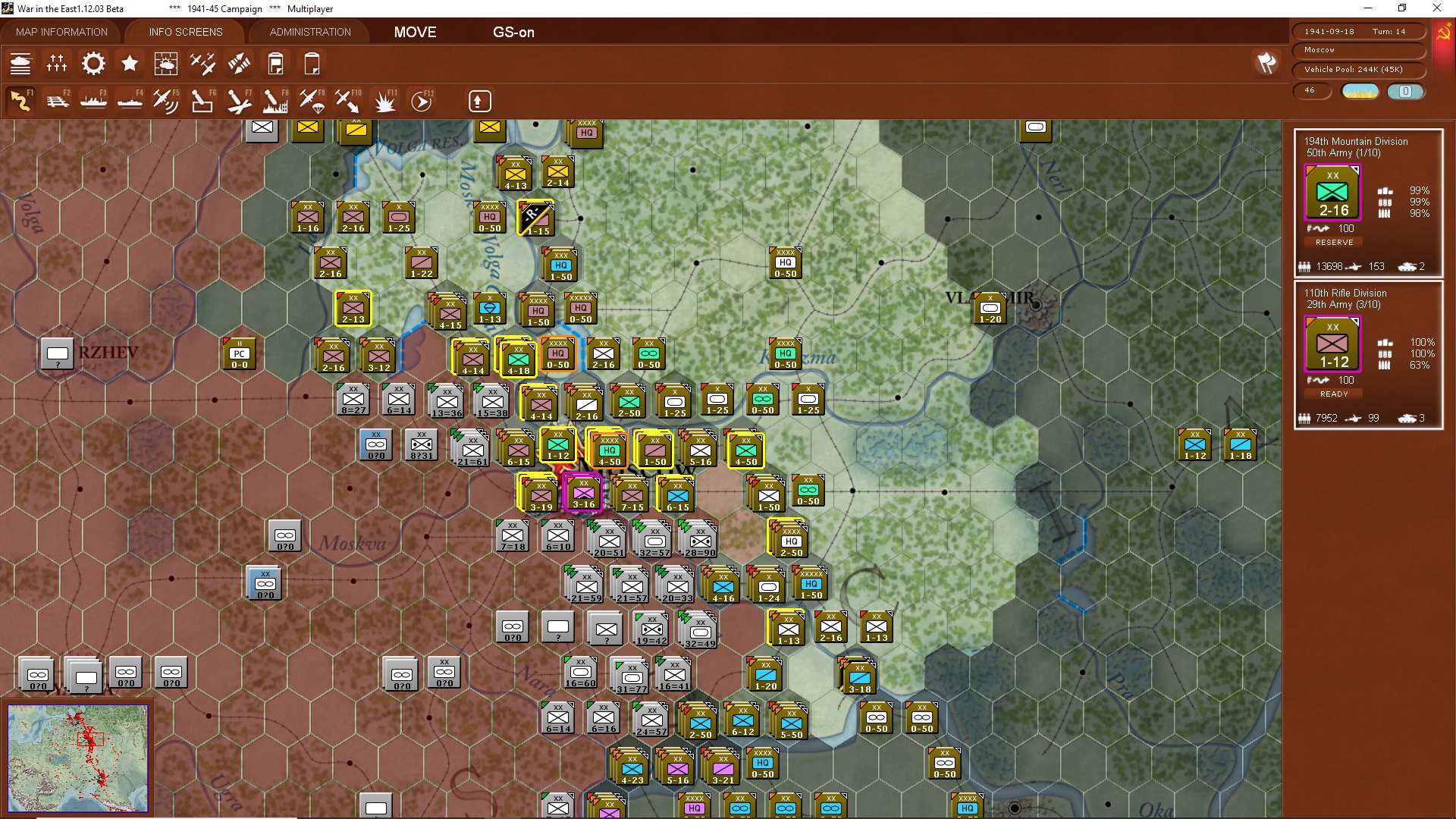Select the German 24=57 unit stack
The image size is (1456, 819).
(651, 720)
